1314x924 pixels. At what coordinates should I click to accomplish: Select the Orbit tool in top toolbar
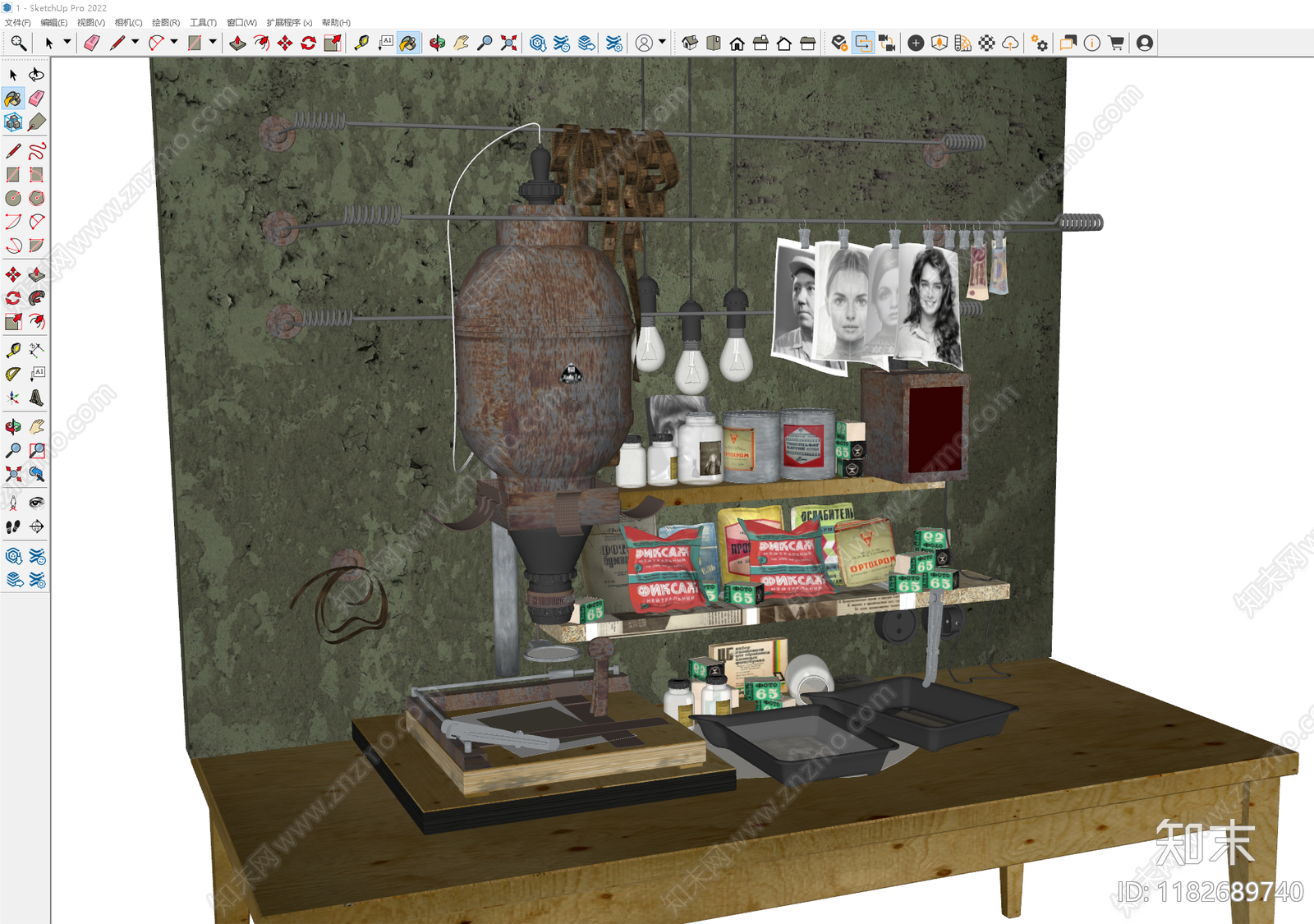[438, 43]
